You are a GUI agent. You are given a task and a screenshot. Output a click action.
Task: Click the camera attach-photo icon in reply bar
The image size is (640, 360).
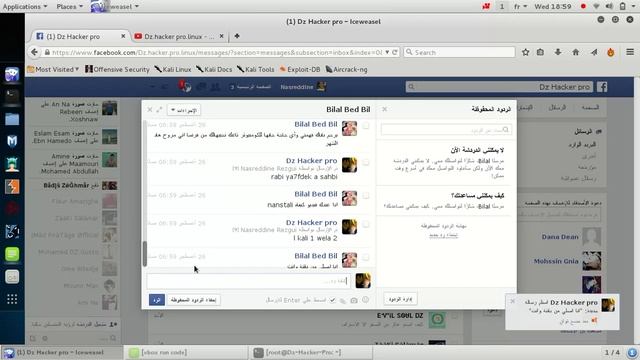coord(353,300)
